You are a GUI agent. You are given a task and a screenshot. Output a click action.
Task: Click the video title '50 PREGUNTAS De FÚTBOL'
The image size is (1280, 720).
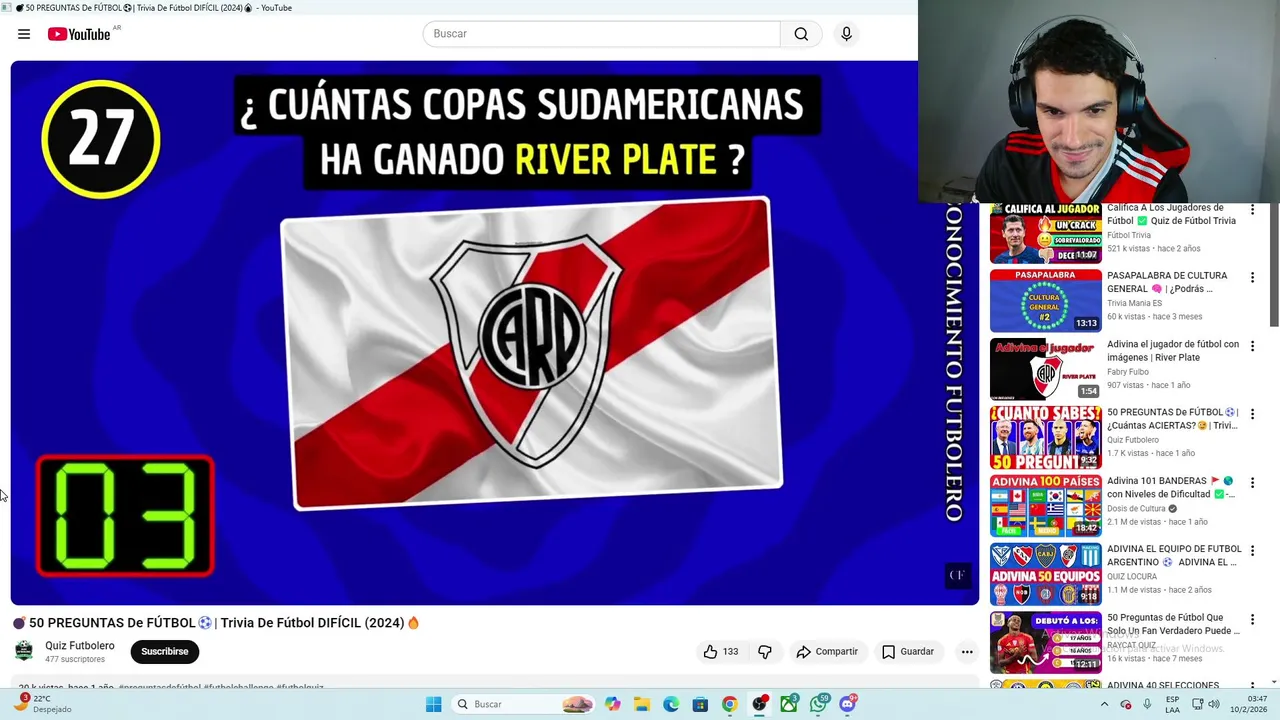215,623
